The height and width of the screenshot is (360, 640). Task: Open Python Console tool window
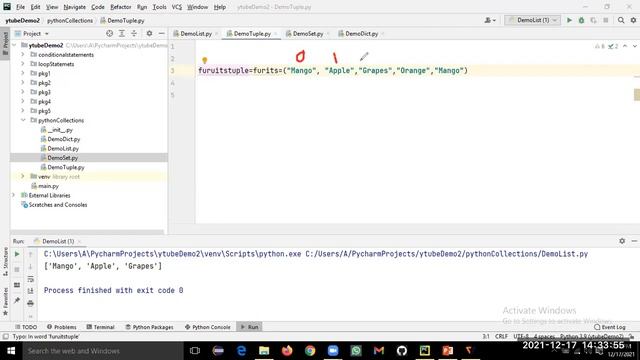(208, 327)
